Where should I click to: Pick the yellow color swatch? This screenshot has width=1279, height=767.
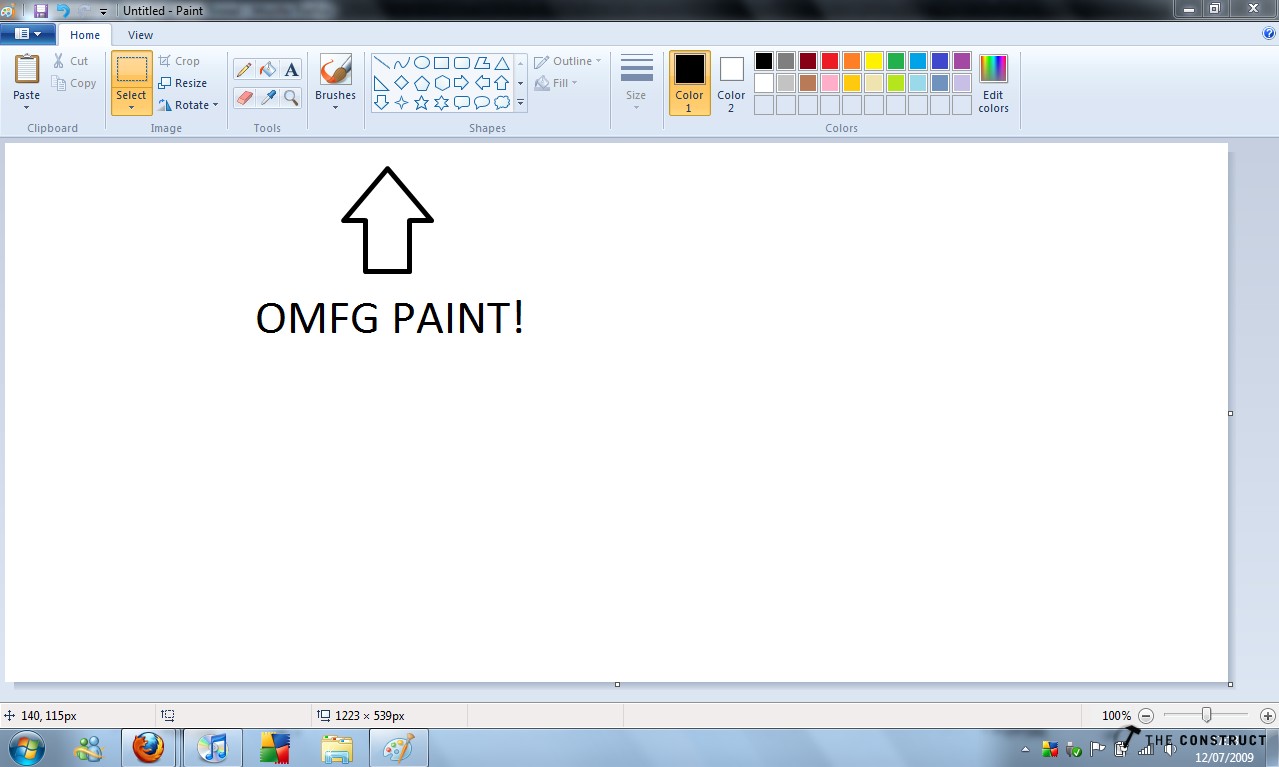click(873, 61)
